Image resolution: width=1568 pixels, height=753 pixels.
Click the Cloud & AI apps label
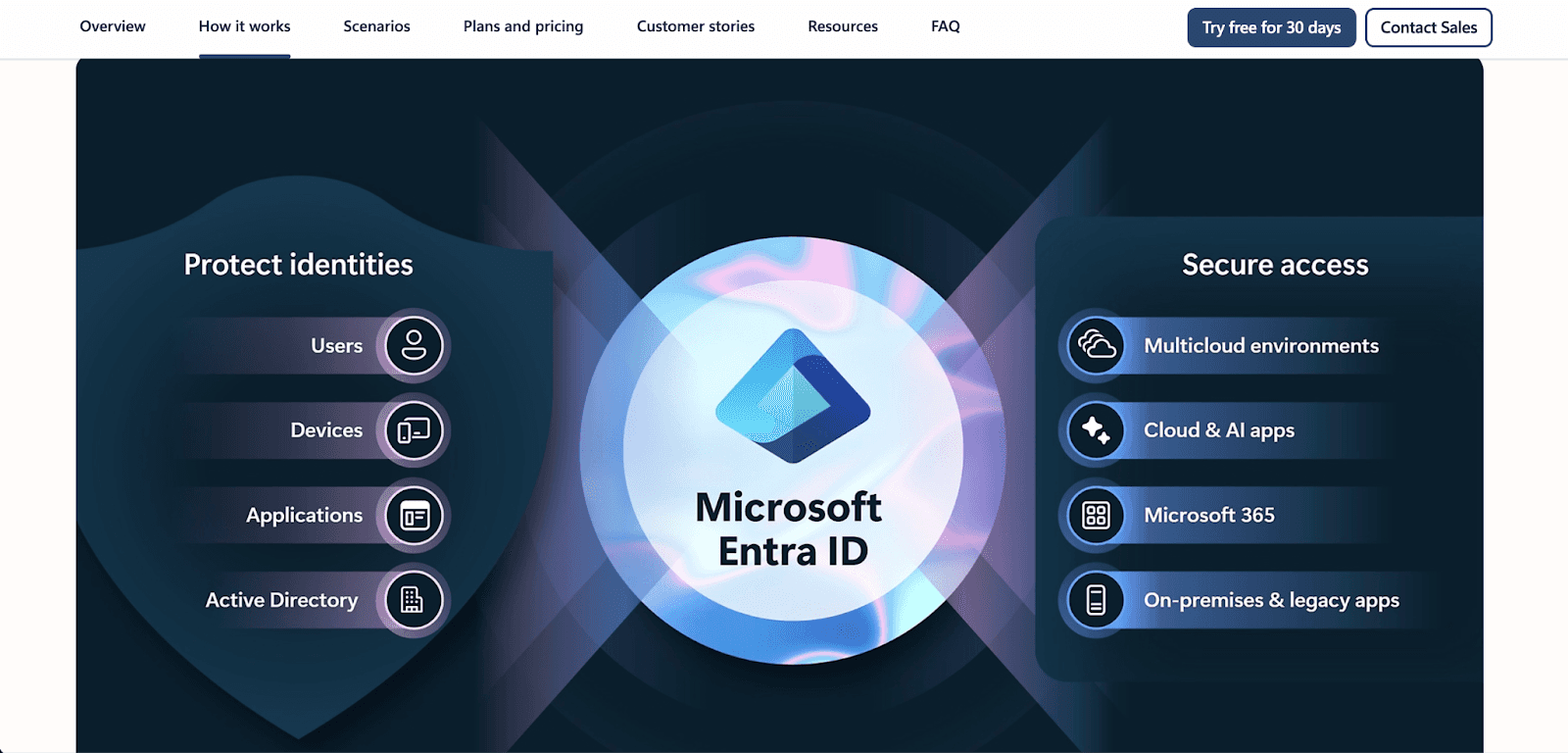click(x=1219, y=430)
